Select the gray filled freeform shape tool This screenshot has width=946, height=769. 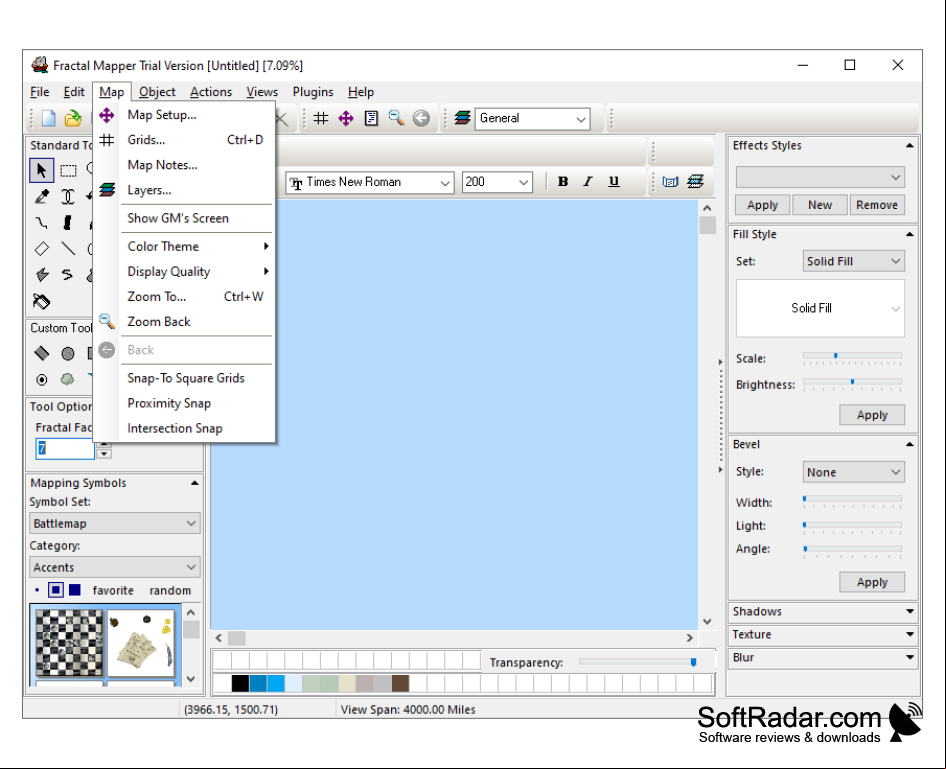(42, 275)
